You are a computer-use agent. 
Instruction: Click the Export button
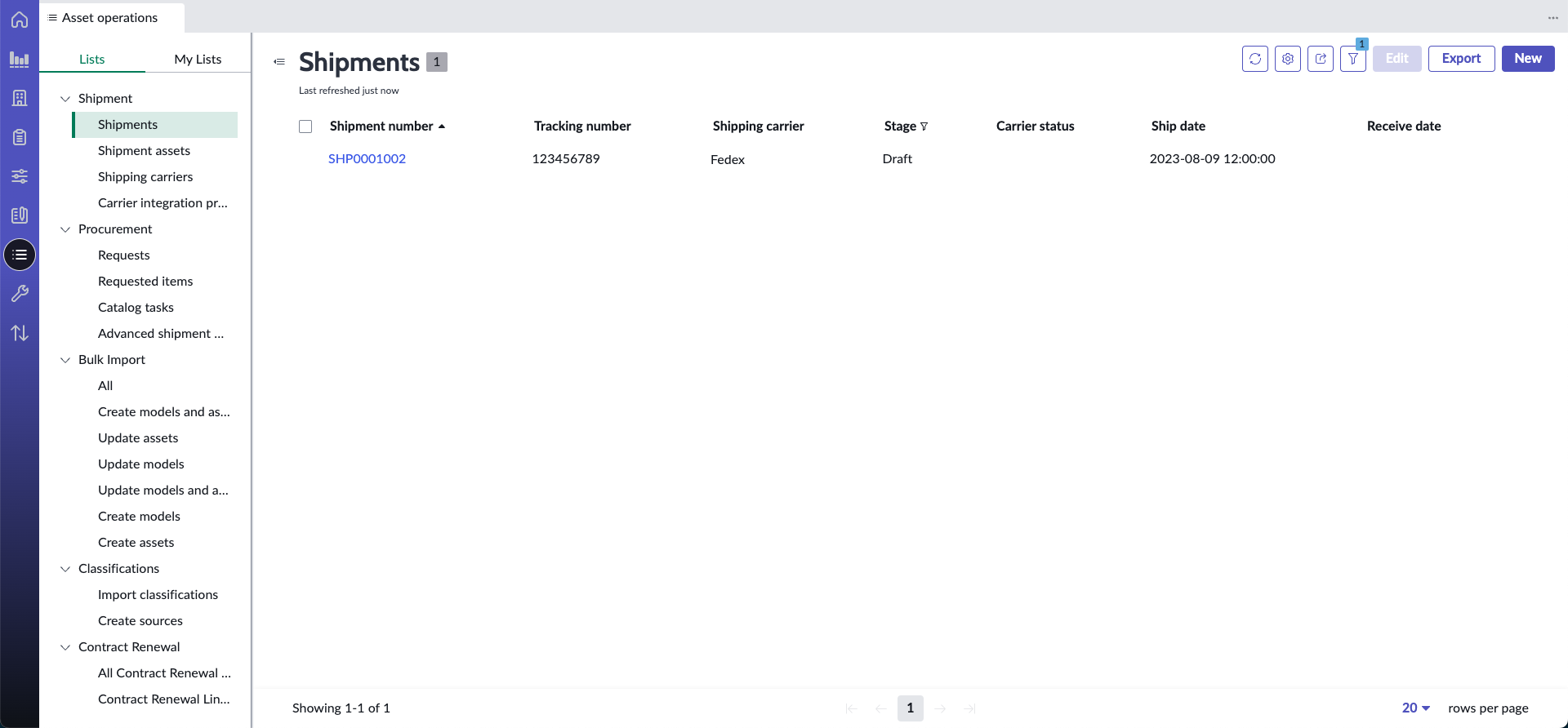(x=1461, y=59)
